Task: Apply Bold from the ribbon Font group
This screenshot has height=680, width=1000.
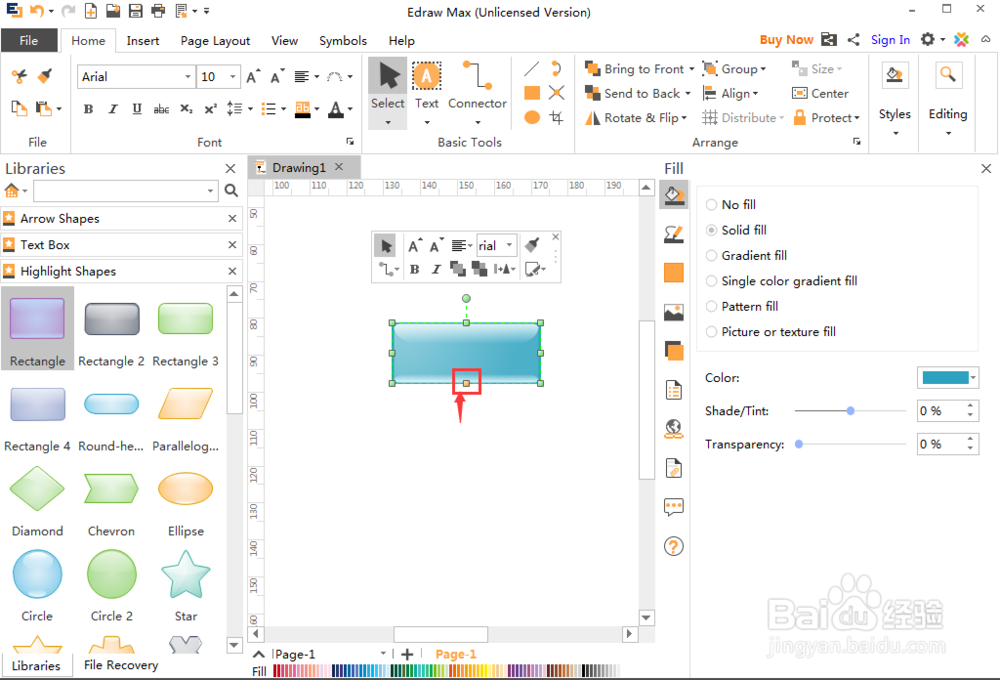Action: [88, 109]
